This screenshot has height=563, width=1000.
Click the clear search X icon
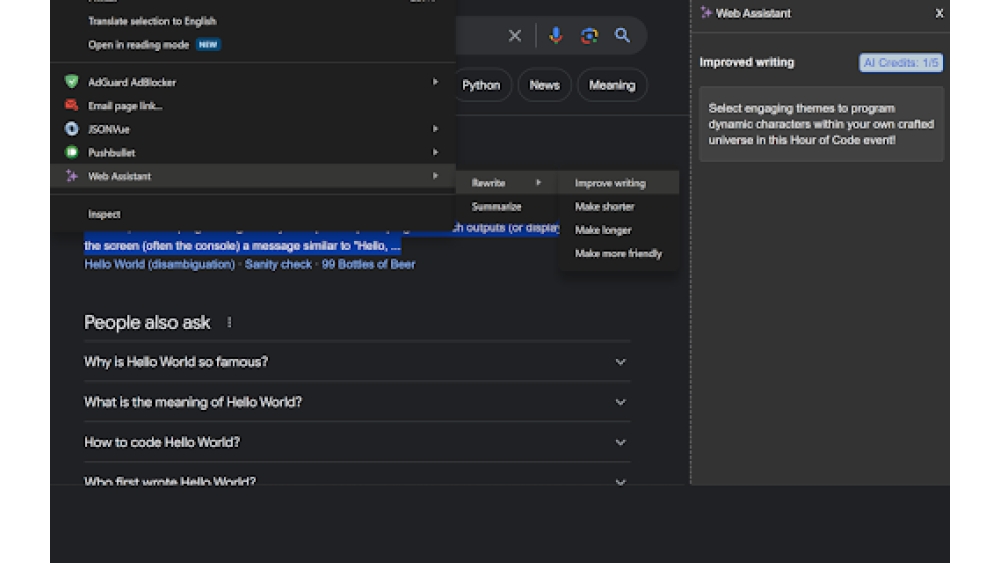[x=515, y=36]
